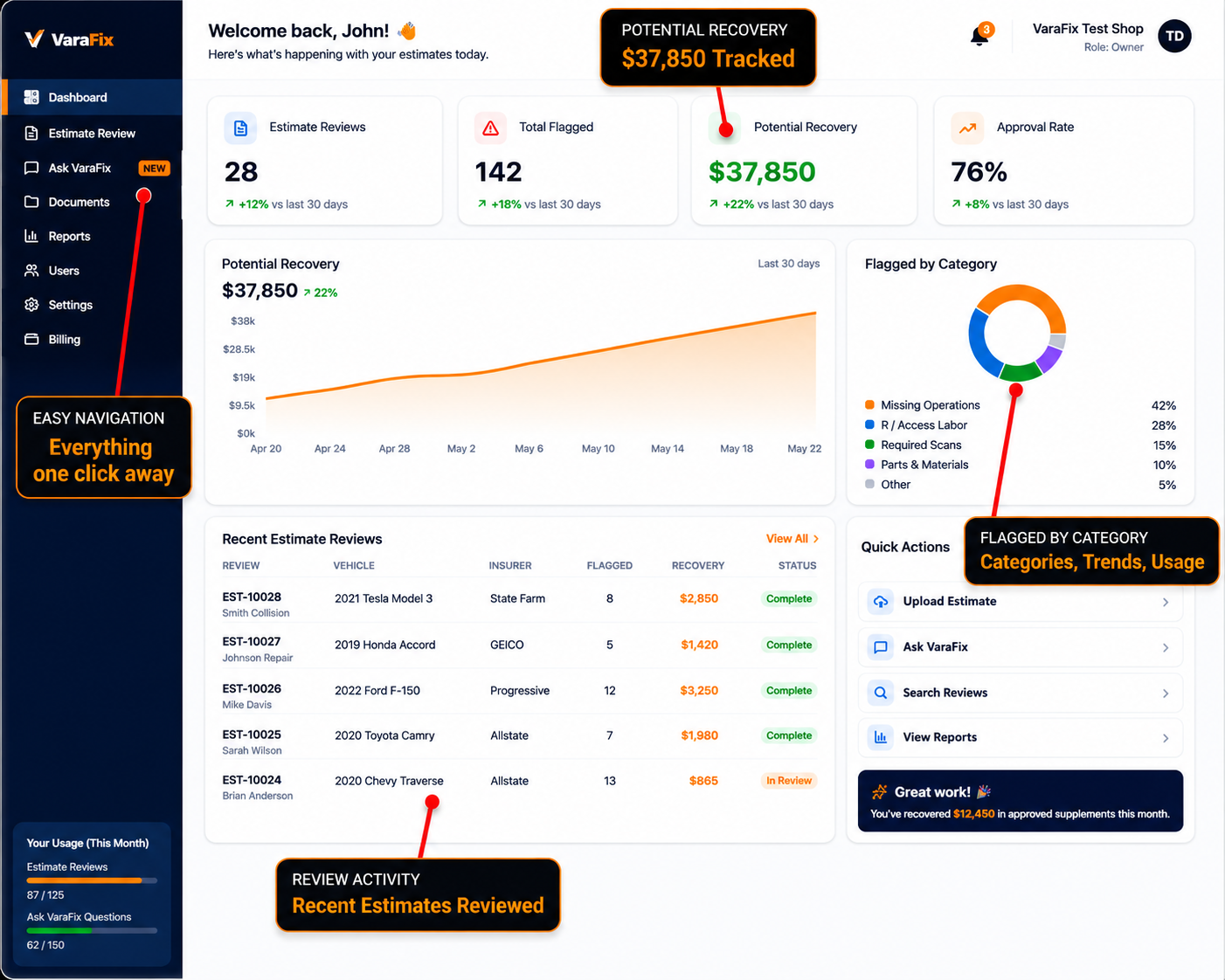Click the VaraFix Test Shop account name
The image size is (1225, 980).
[1088, 29]
